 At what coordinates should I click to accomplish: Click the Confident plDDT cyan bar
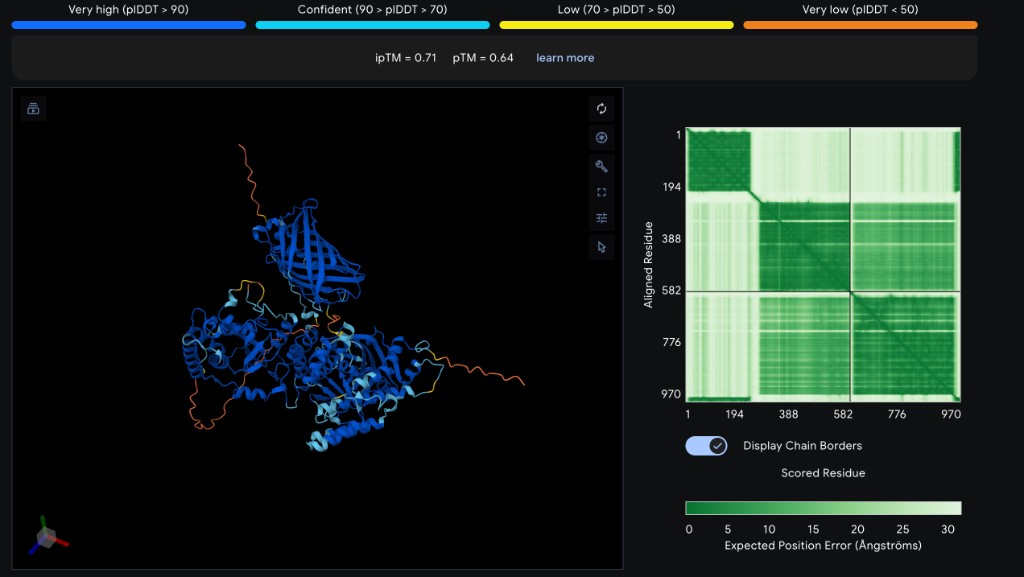pos(372,25)
